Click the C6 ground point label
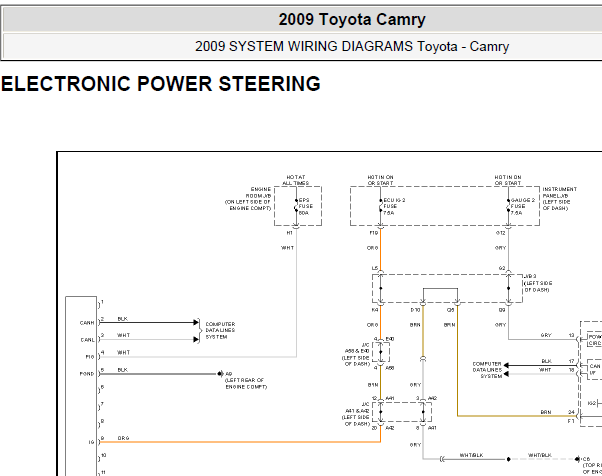This screenshot has height=476, width=602. pos(586,459)
